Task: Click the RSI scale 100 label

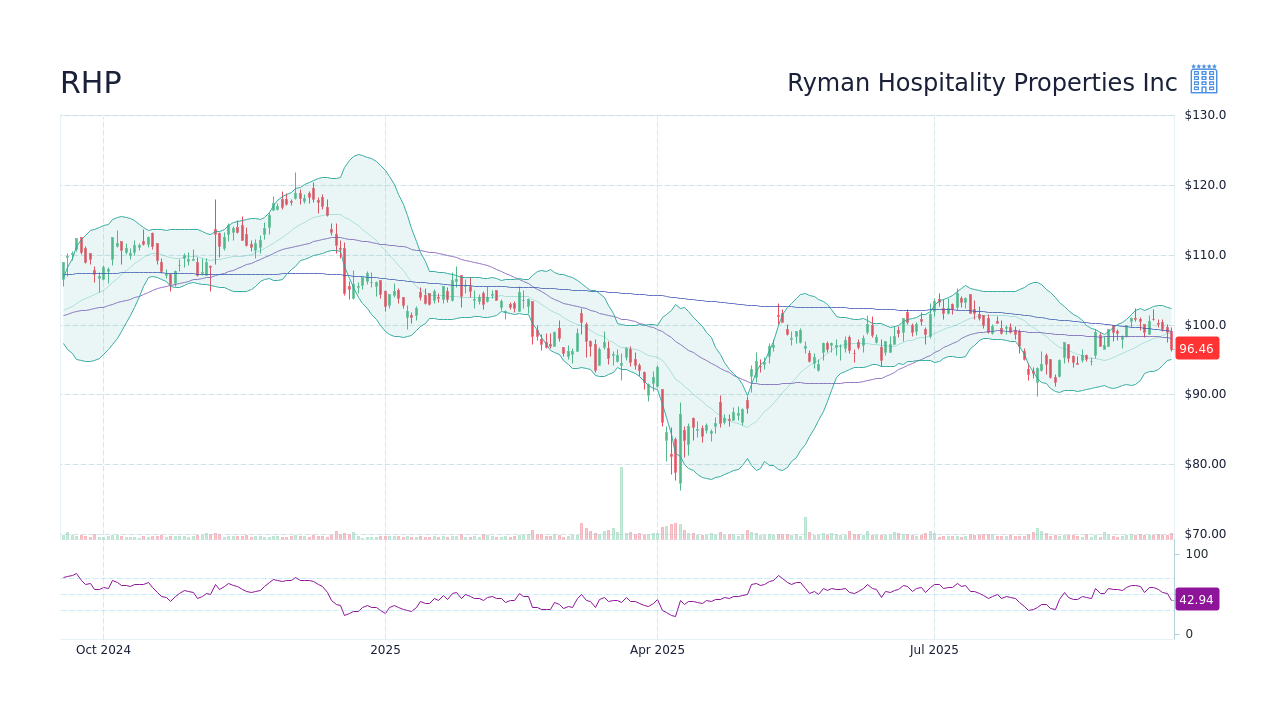Action: point(1197,554)
